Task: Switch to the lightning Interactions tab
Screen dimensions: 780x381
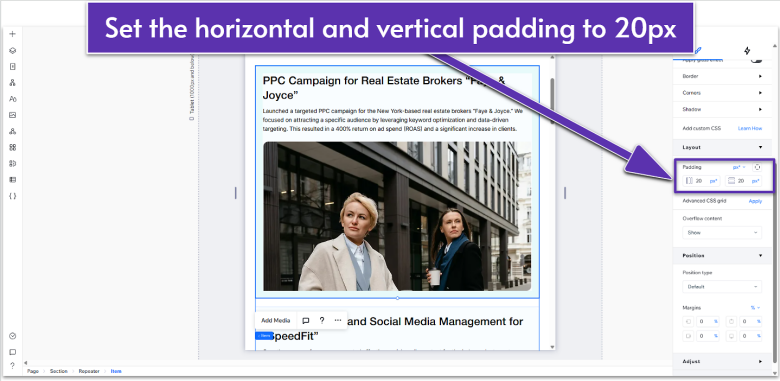Action: tap(747, 51)
